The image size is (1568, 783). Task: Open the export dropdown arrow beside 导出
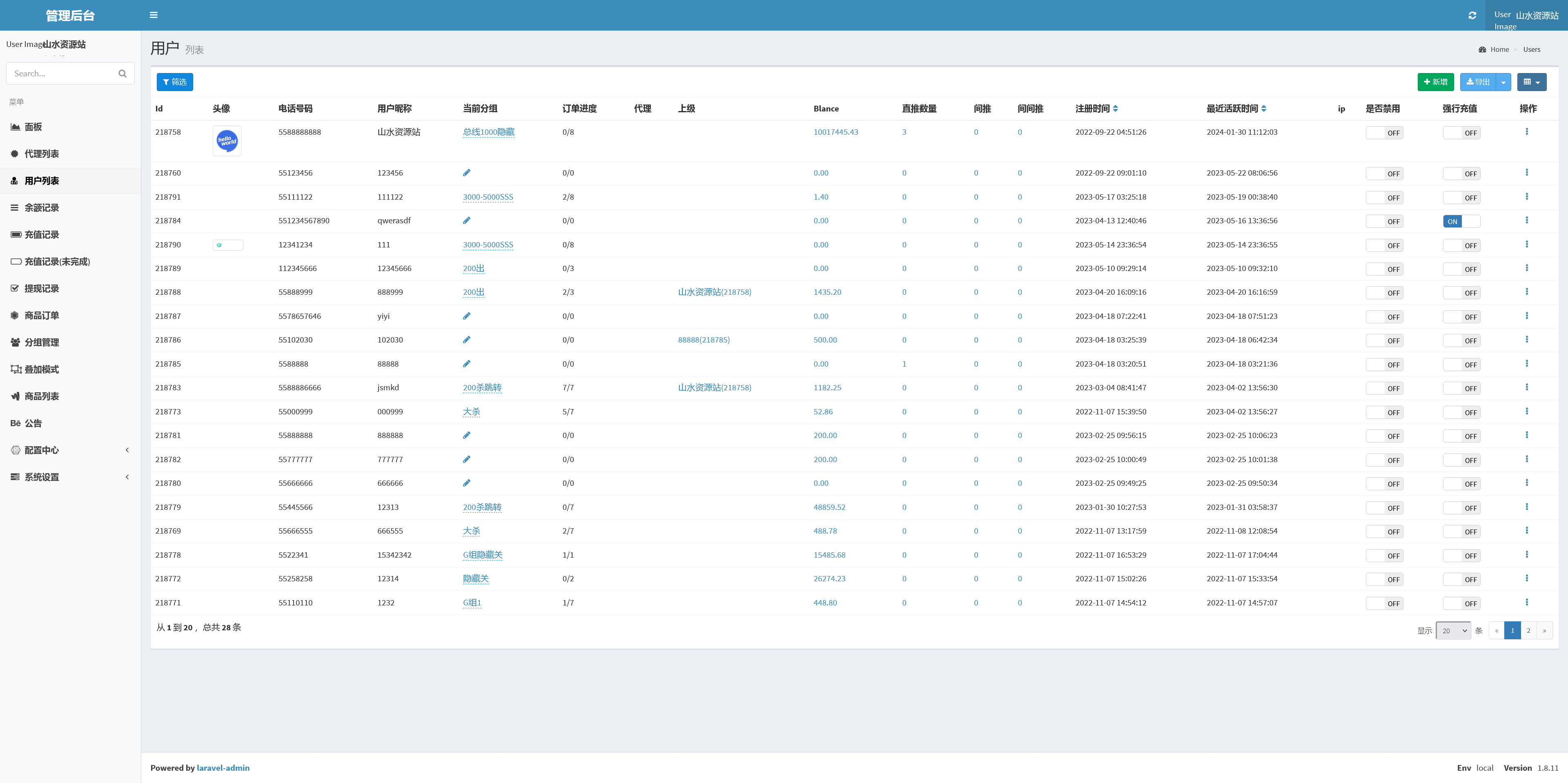[x=1503, y=82]
